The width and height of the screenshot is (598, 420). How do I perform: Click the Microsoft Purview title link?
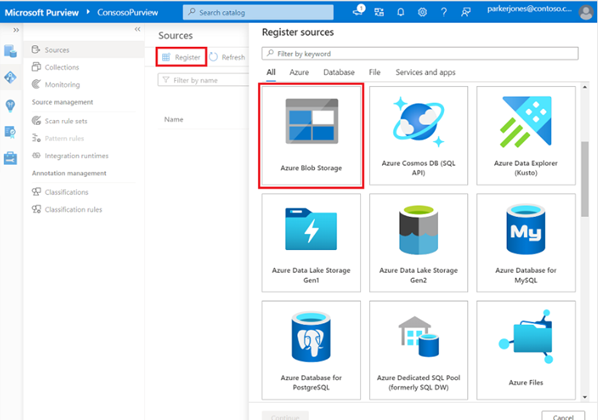click(x=42, y=13)
